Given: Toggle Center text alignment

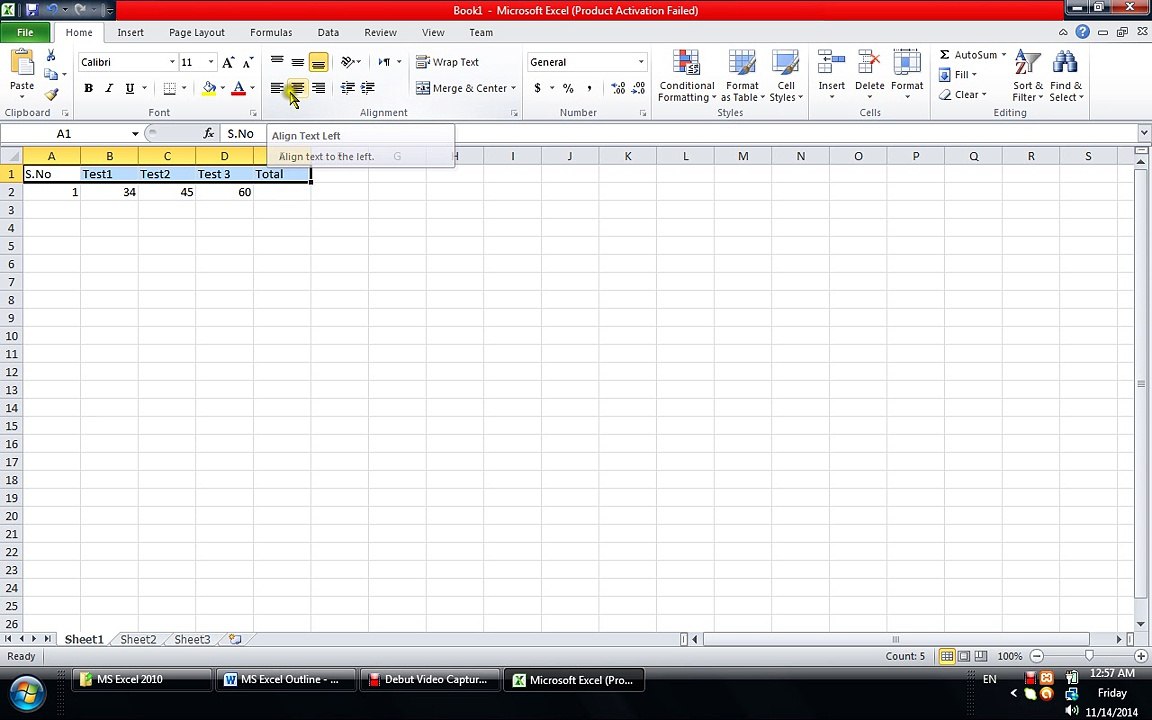Looking at the screenshot, I should coord(298,88).
